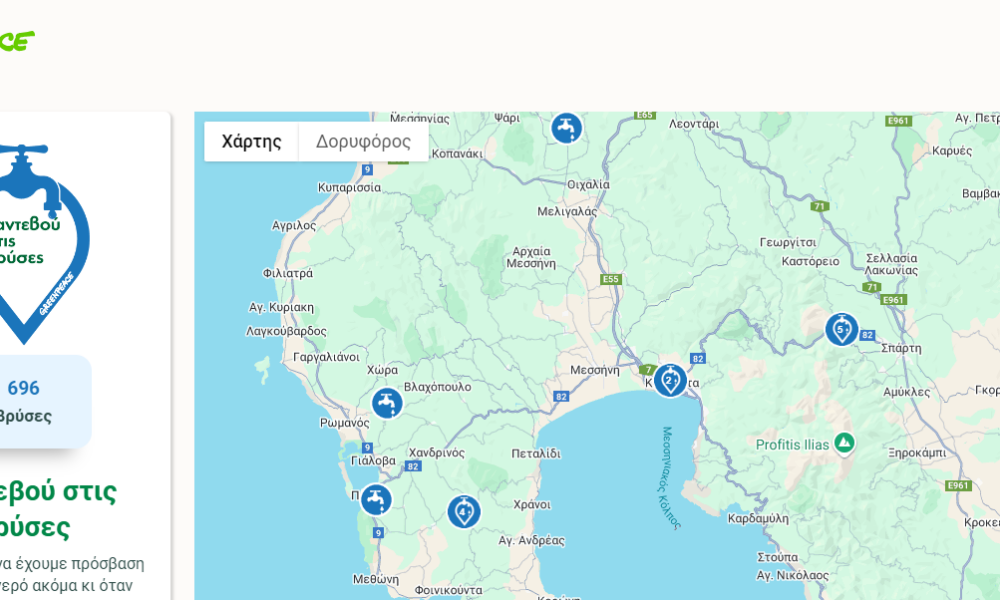
Task: Click the Γεωργίτσι town label
Action: click(788, 242)
